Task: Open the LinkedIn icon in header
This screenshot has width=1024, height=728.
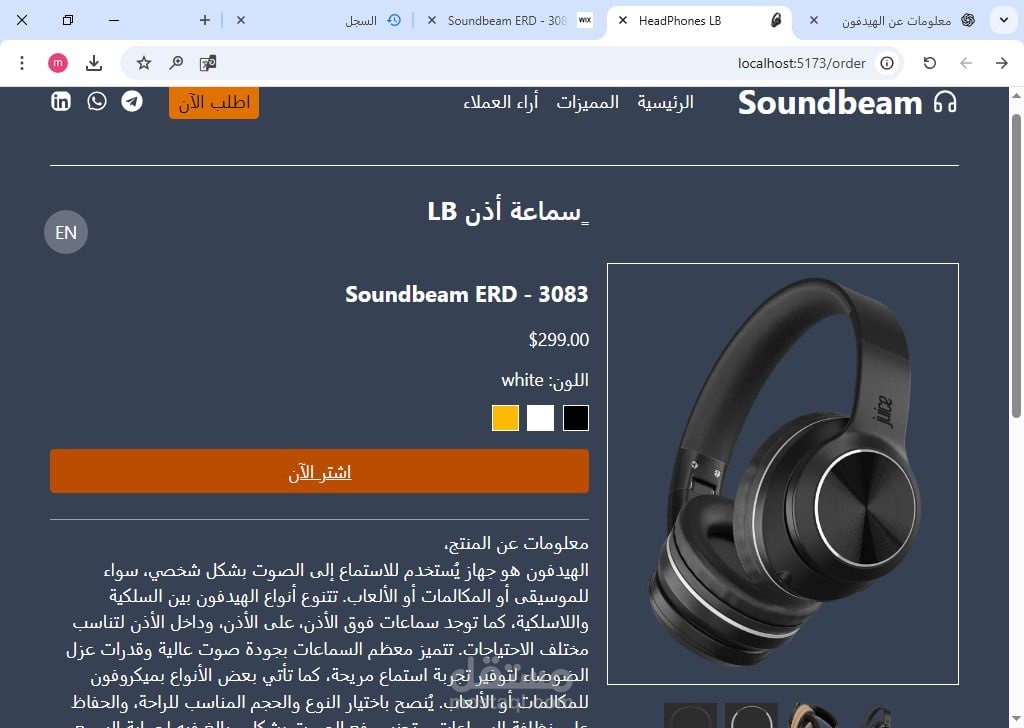Action: pos(61,101)
